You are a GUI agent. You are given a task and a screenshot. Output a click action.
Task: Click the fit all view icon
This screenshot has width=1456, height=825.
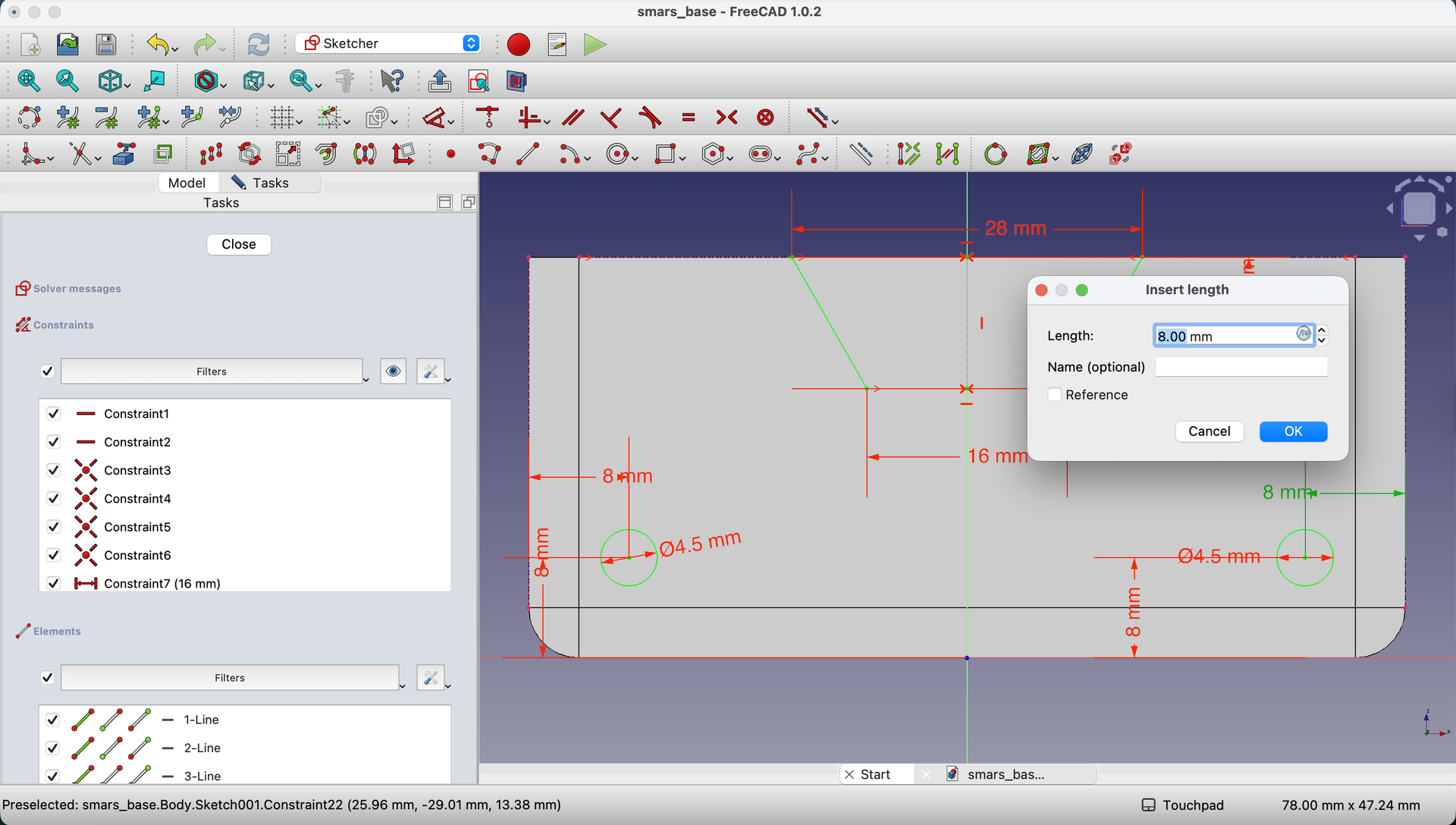point(29,80)
